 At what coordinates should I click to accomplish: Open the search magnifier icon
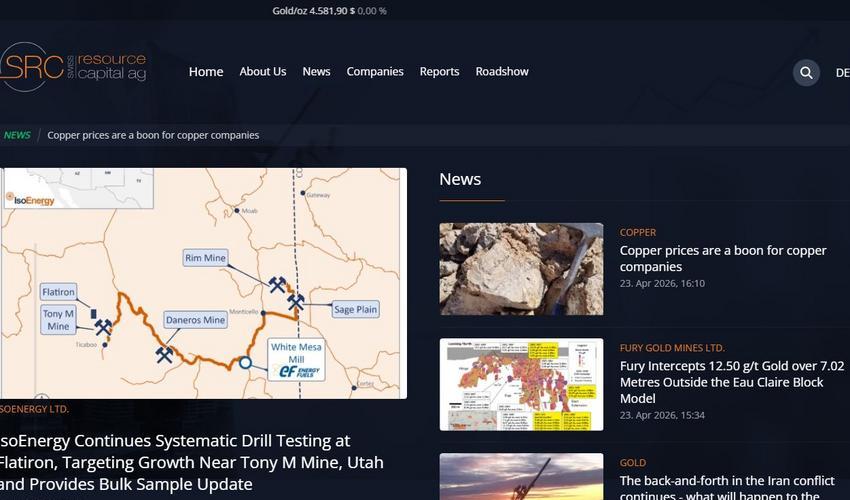806,73
